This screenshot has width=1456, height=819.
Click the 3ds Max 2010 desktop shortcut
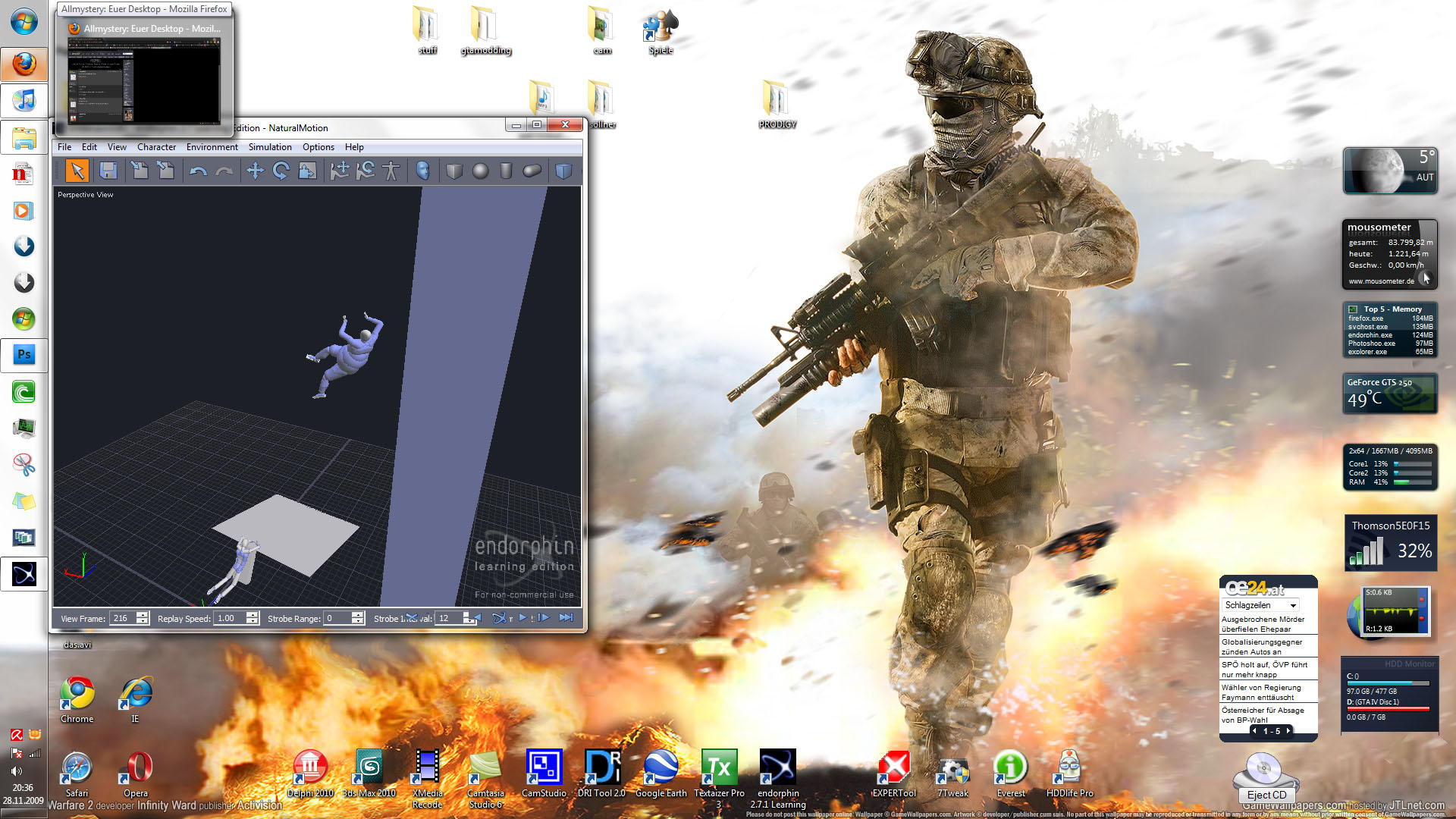coord(369,773)
